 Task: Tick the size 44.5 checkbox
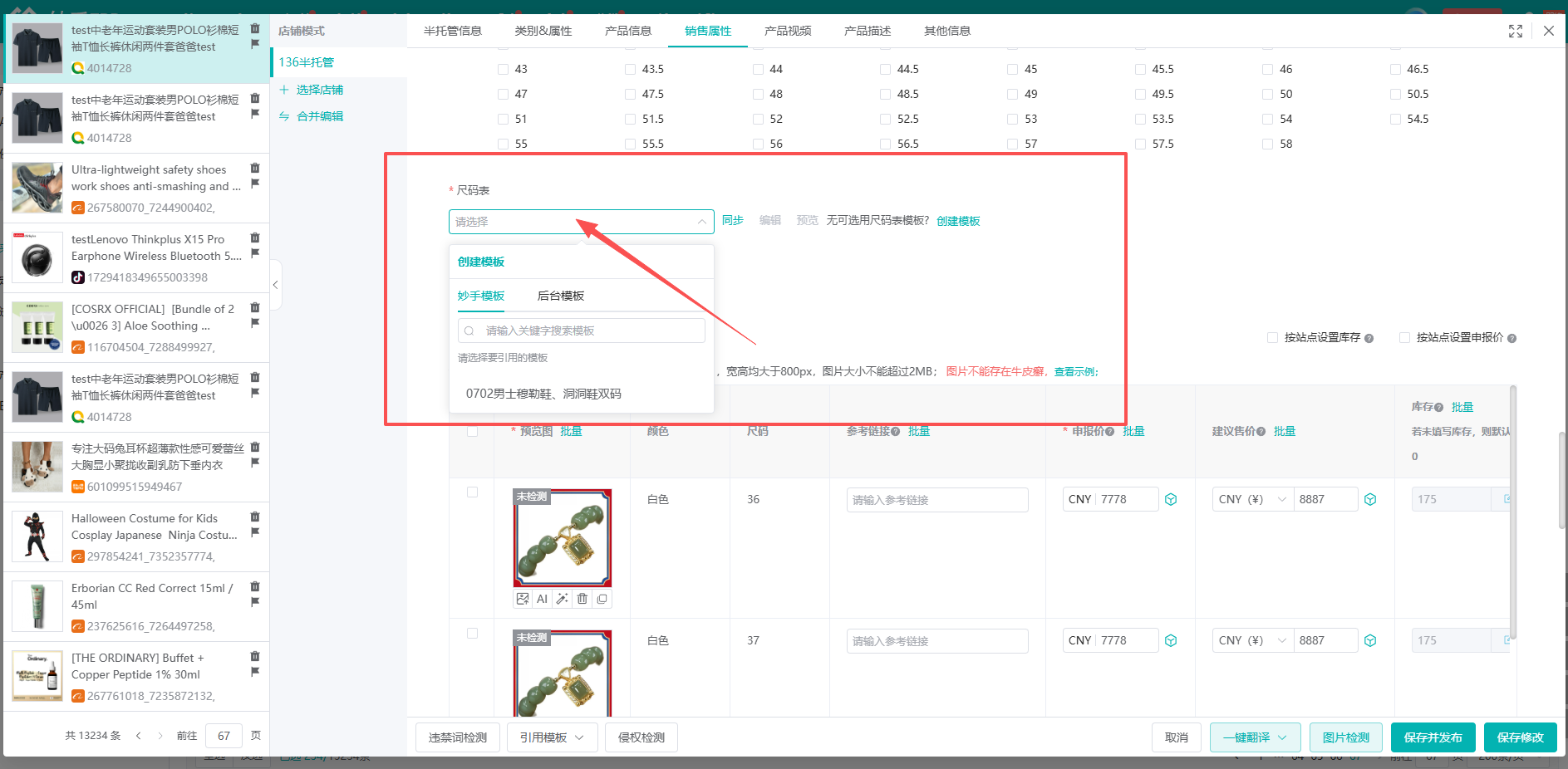click(x=885, y=69)
